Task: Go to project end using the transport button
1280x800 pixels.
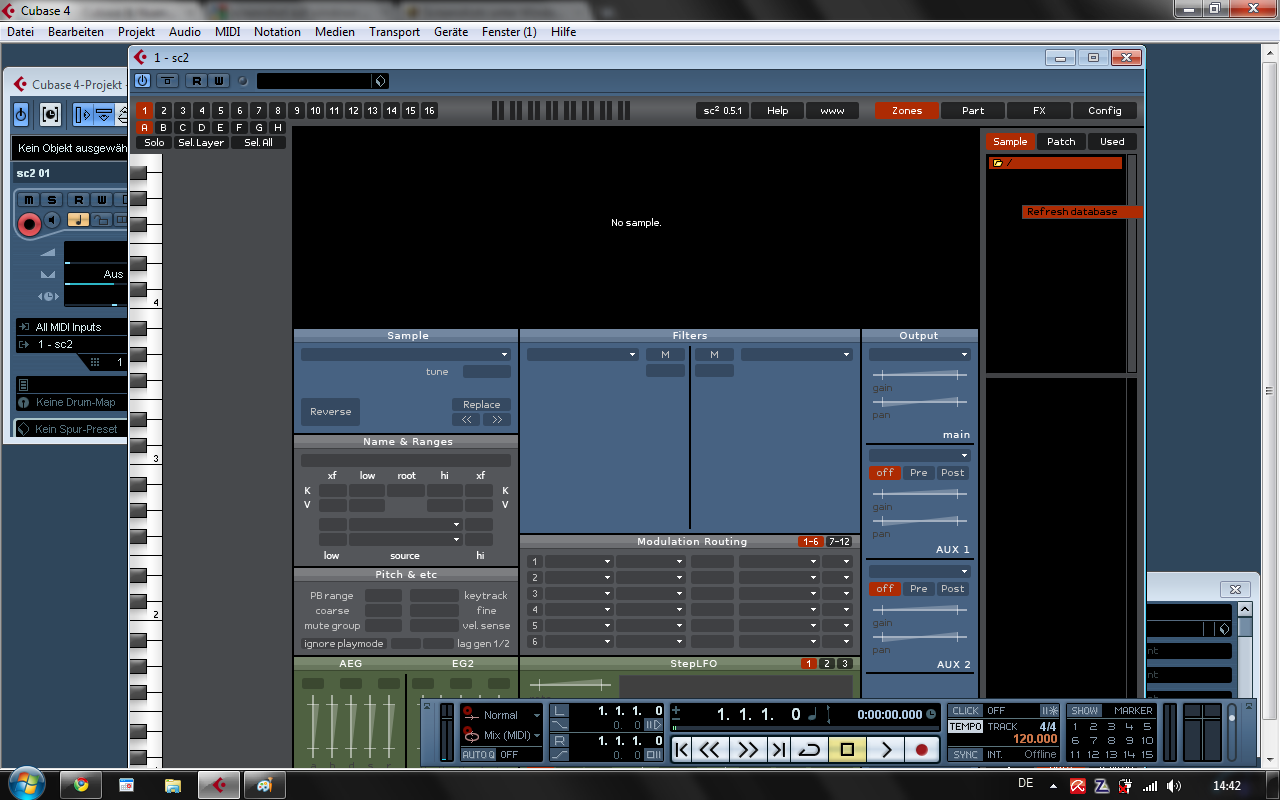Action: pos(778,749)
